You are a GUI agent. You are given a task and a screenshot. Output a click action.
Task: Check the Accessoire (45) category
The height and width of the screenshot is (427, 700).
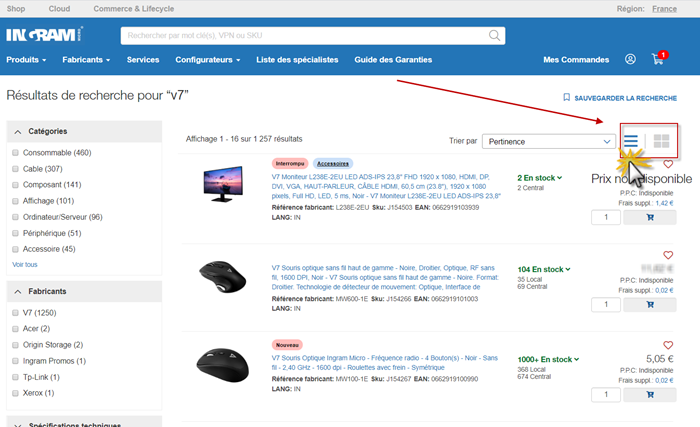pos(15,249)
